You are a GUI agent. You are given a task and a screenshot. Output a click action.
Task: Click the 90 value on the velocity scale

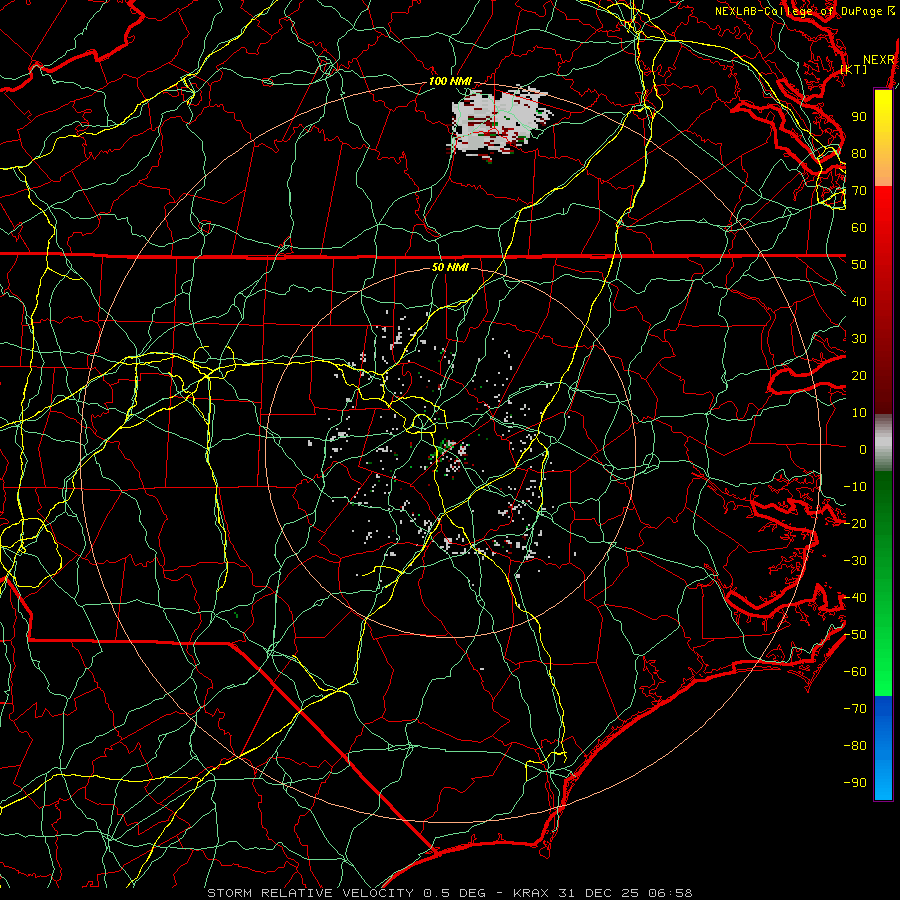859,117
